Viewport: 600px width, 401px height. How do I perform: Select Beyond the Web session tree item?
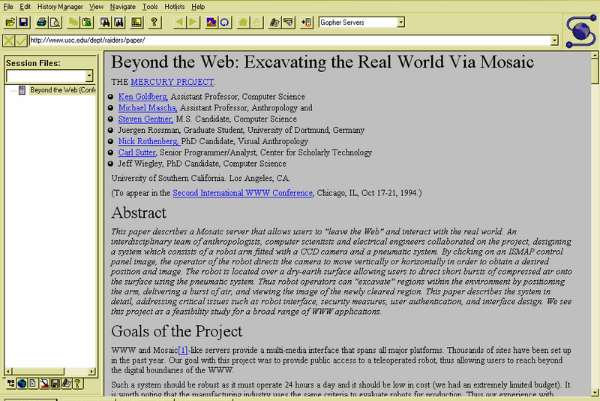click(60, 89)
